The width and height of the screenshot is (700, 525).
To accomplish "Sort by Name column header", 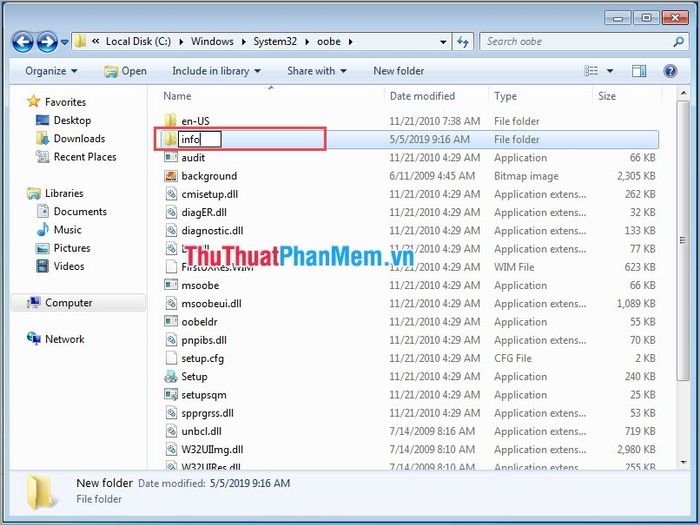I will 177,96.
